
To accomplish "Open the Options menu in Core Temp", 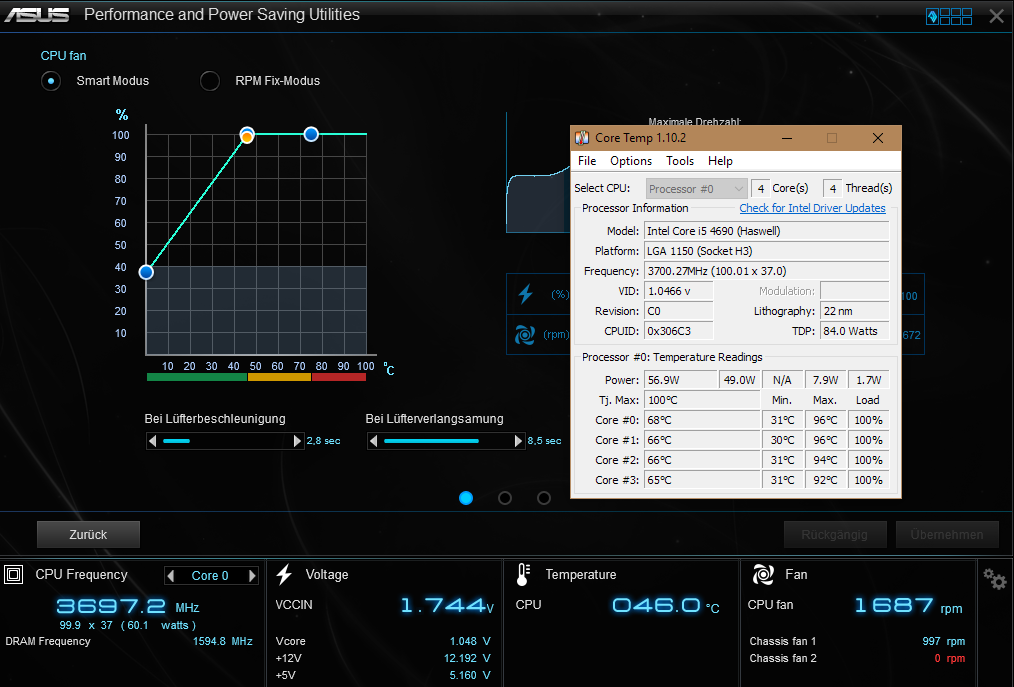I will click(x=631, y=161).
